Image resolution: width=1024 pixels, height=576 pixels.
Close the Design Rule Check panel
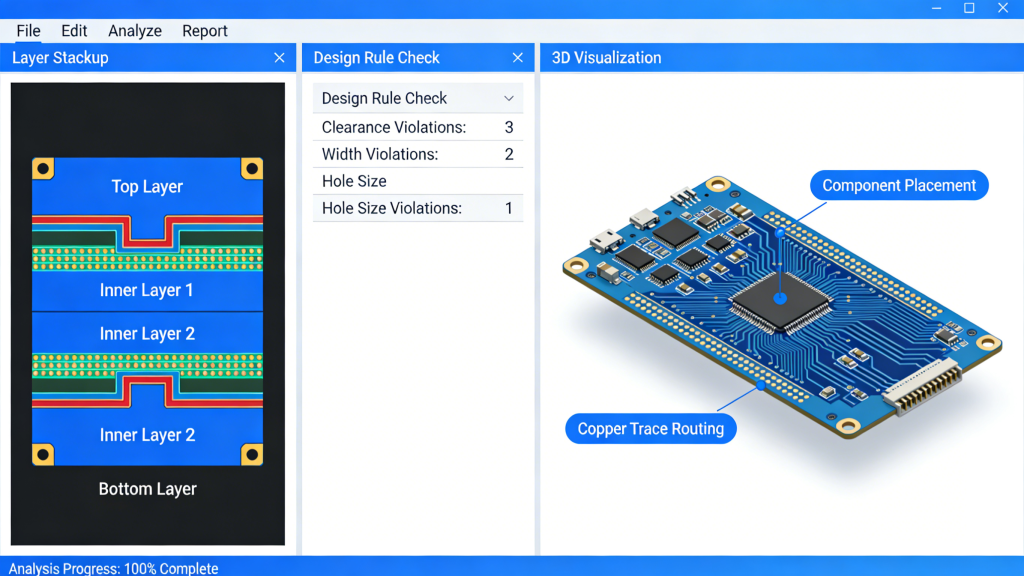pyautogui.click(x=518, y=57)
